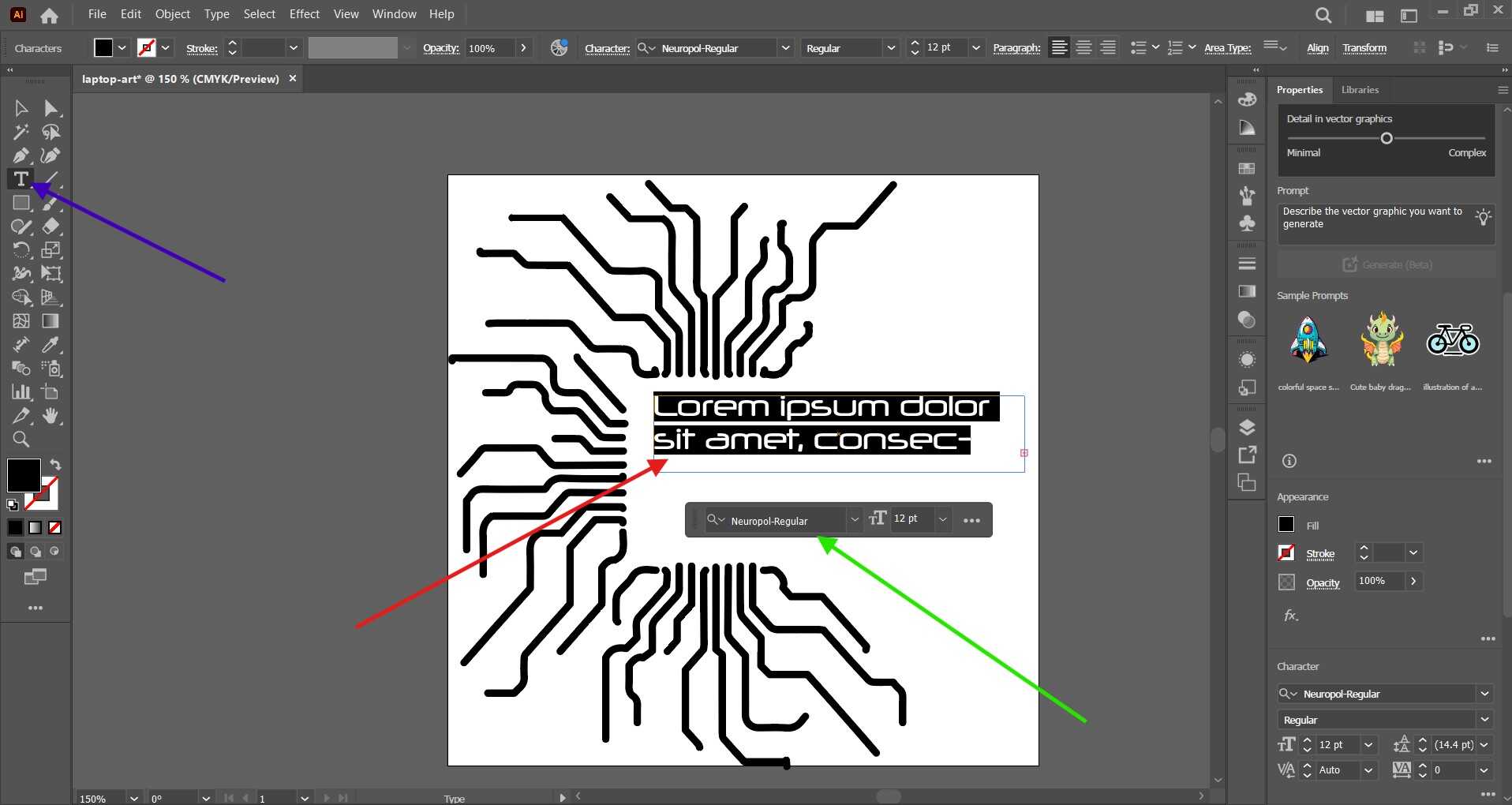Choose Draw Inside mode
The image size is (1512, 805).
54,552
